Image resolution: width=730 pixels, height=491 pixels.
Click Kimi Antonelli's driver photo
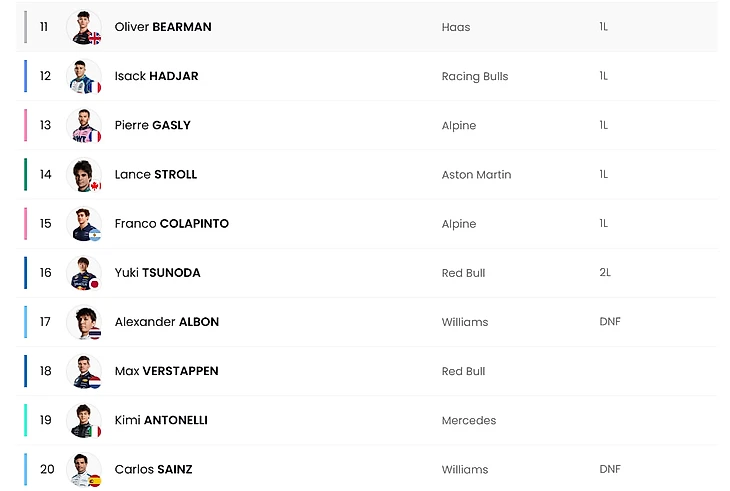tap(84, 420)
